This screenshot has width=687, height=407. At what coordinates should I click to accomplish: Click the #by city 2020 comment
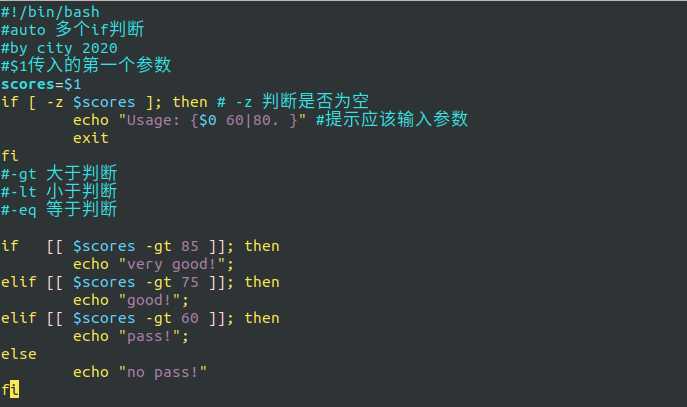[59, 48]
